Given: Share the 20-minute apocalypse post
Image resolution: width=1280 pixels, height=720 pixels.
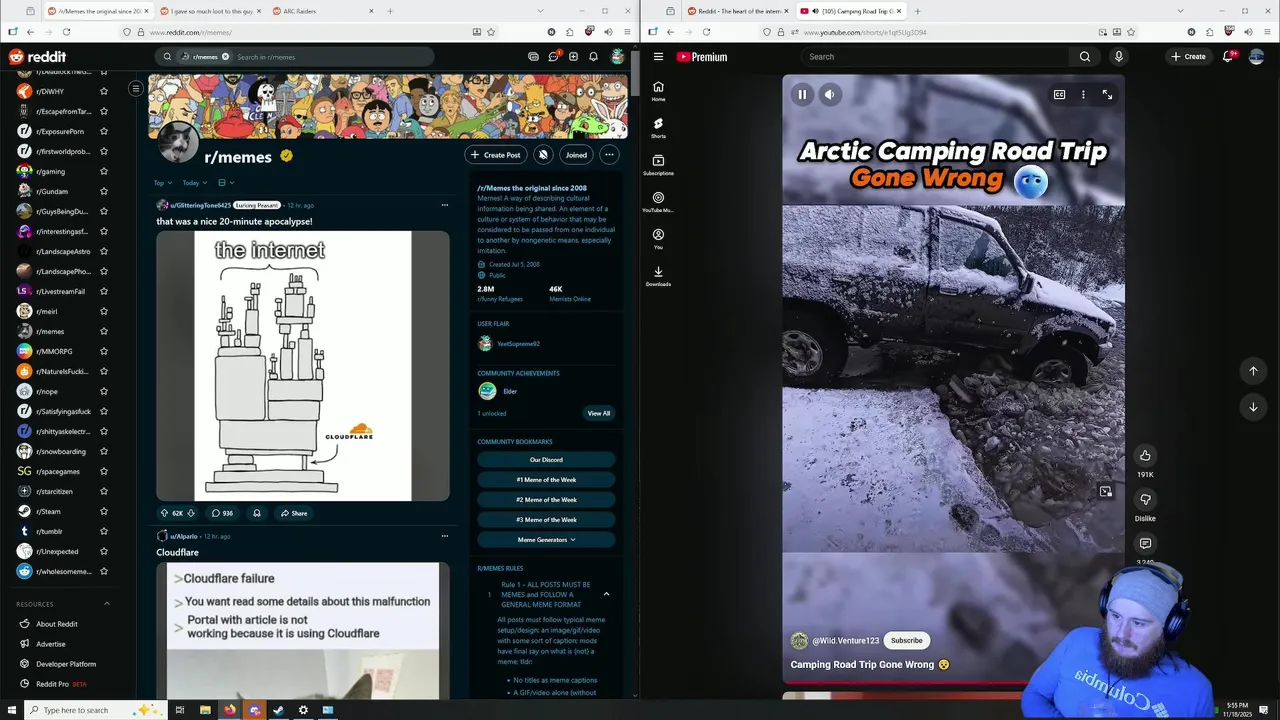Looking at the screenshot, I should coord(294,513).
